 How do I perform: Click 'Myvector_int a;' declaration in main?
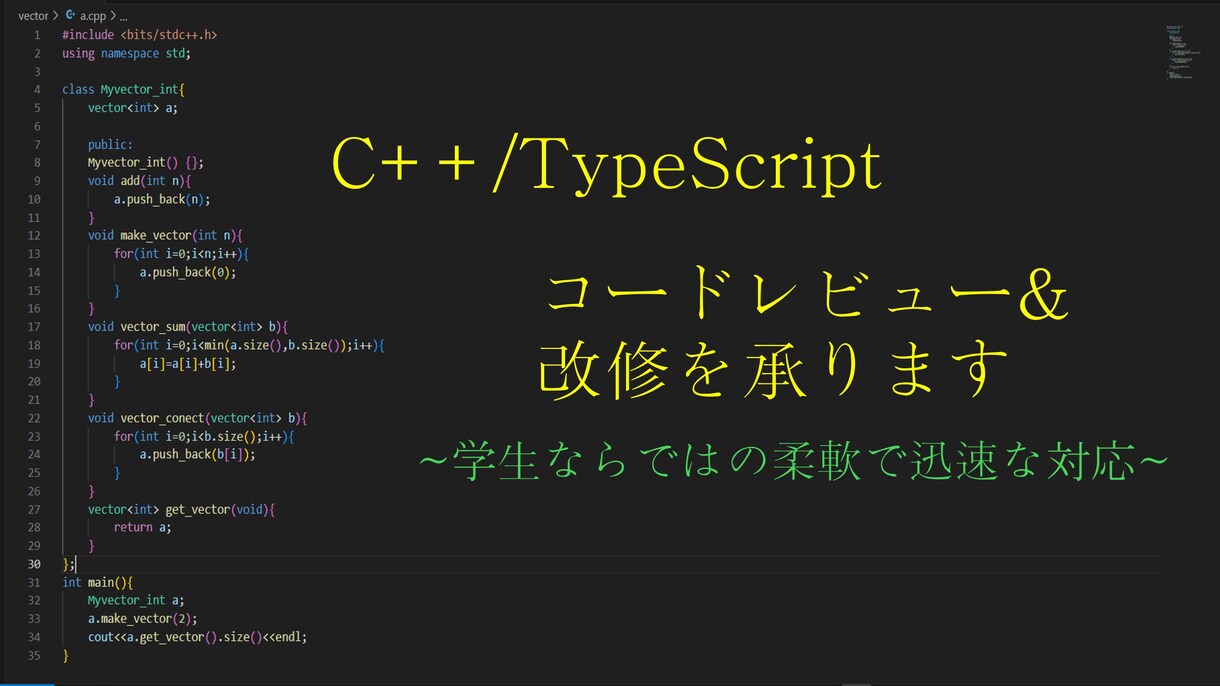136,600
